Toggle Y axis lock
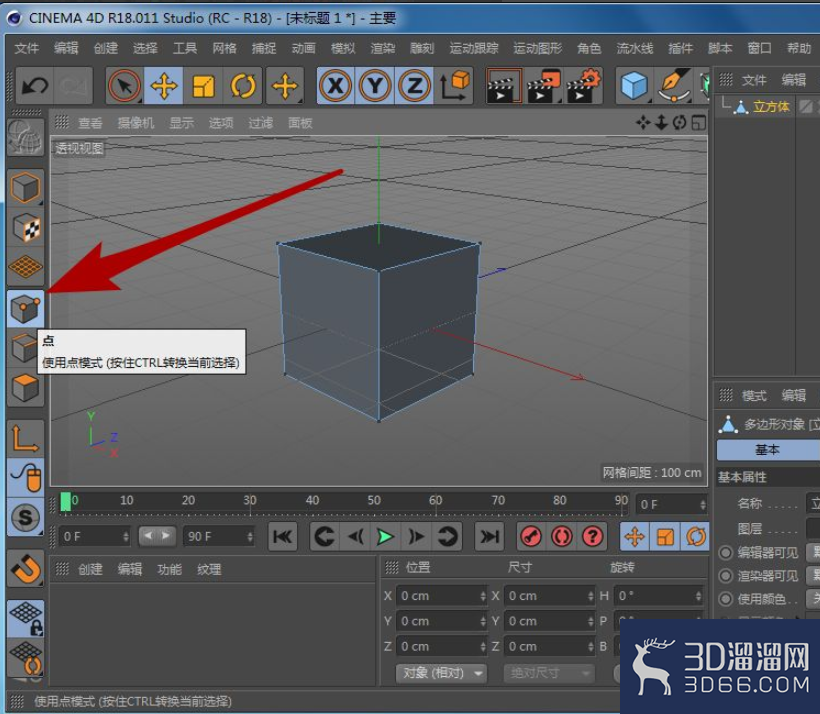Image resolution: width=820 pixels, height=714 pixels. (x=375, y=85)
